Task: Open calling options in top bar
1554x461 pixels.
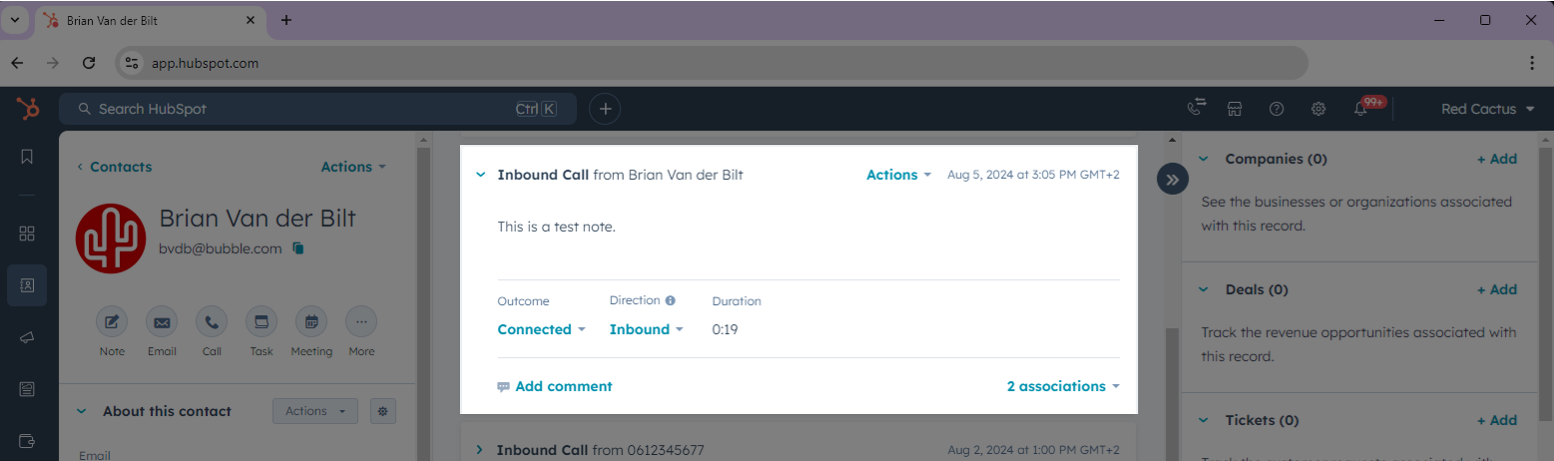Action: pos(1196,108)
